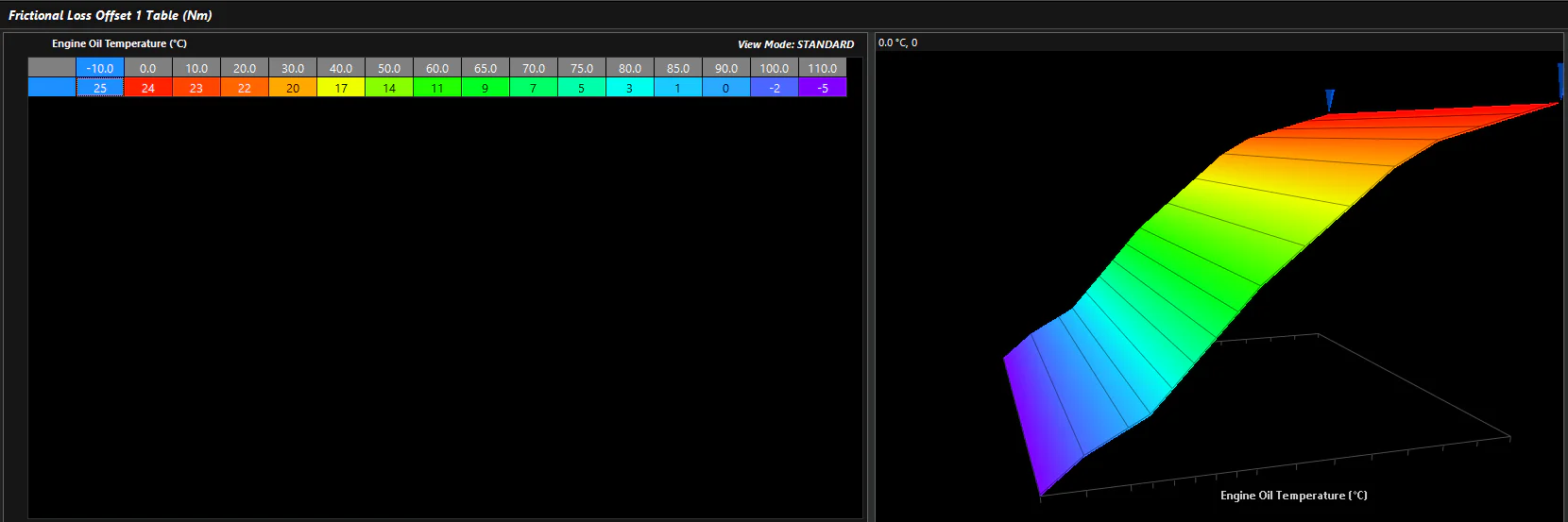Select the red cell with value 24
Viewport: 1568px width, 522px height.
pyautogui.click(x=148, y=88)
